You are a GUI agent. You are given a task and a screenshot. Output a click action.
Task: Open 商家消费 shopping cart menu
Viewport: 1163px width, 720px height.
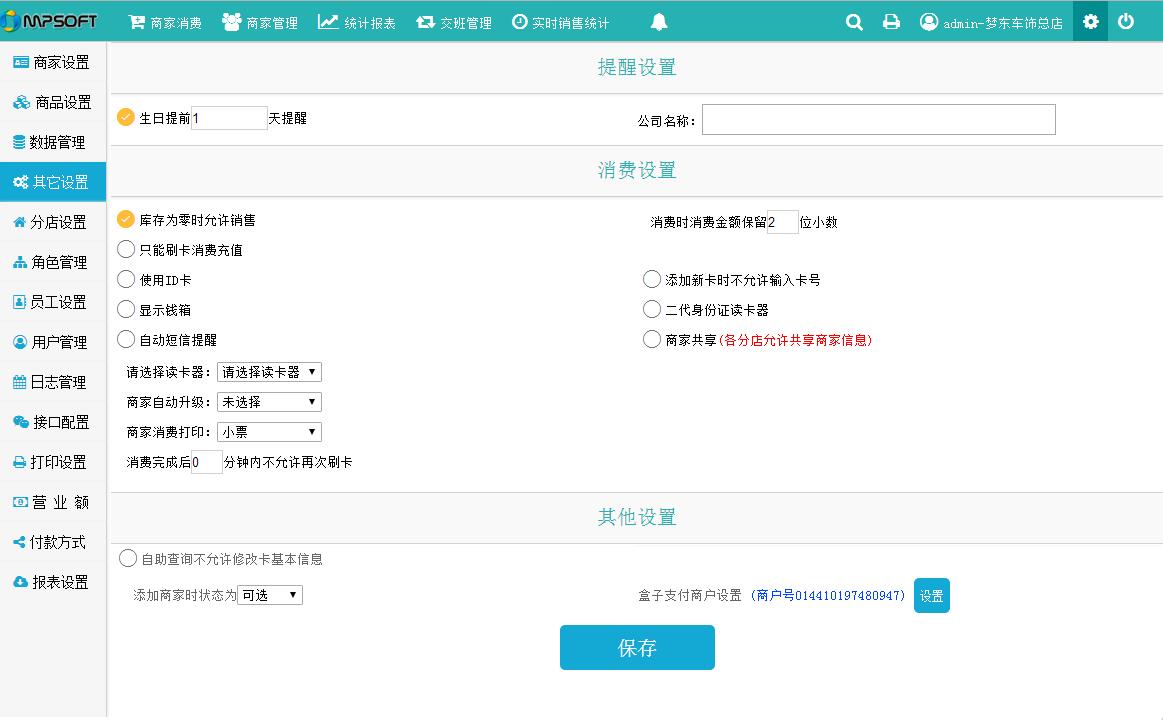(x=165, y=22)
